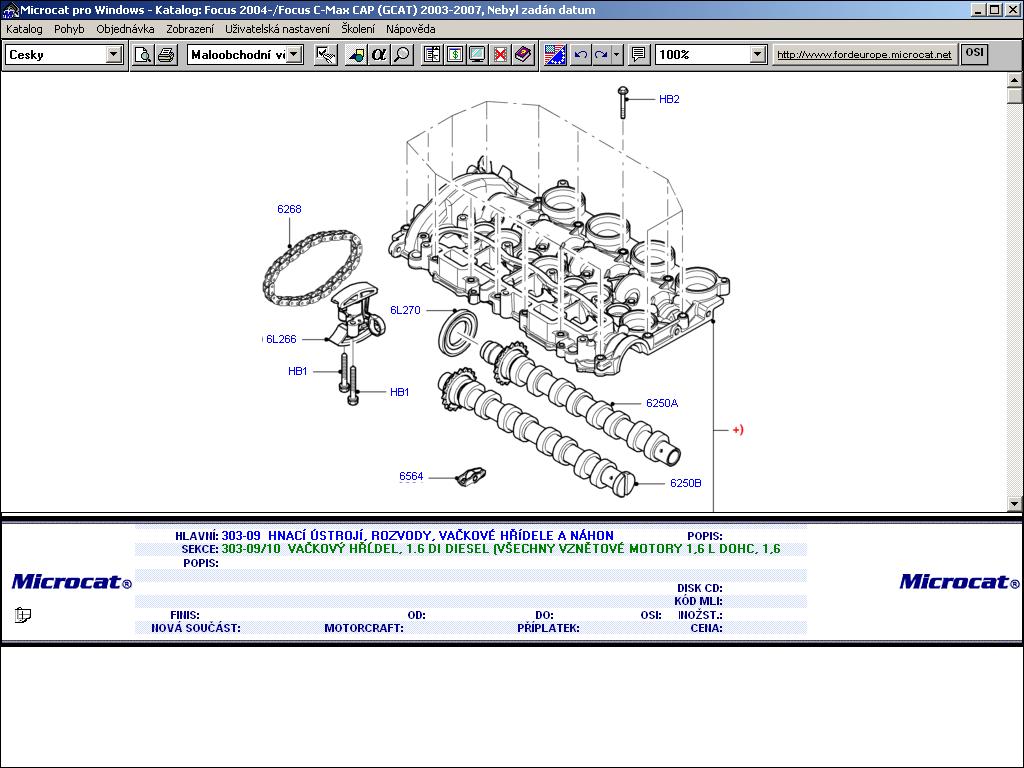Open the Nápověda menu
1024x768 pixels.
tap(410, 29)
